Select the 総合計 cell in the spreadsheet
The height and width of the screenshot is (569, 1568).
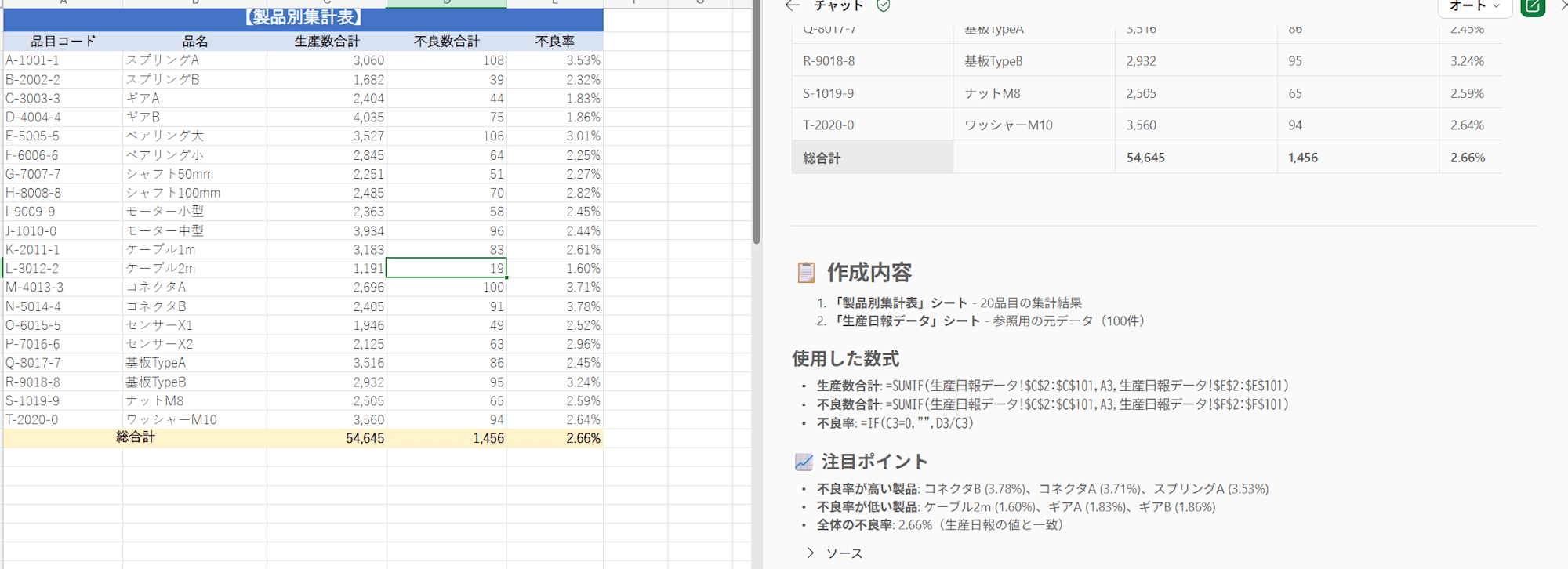135,437
